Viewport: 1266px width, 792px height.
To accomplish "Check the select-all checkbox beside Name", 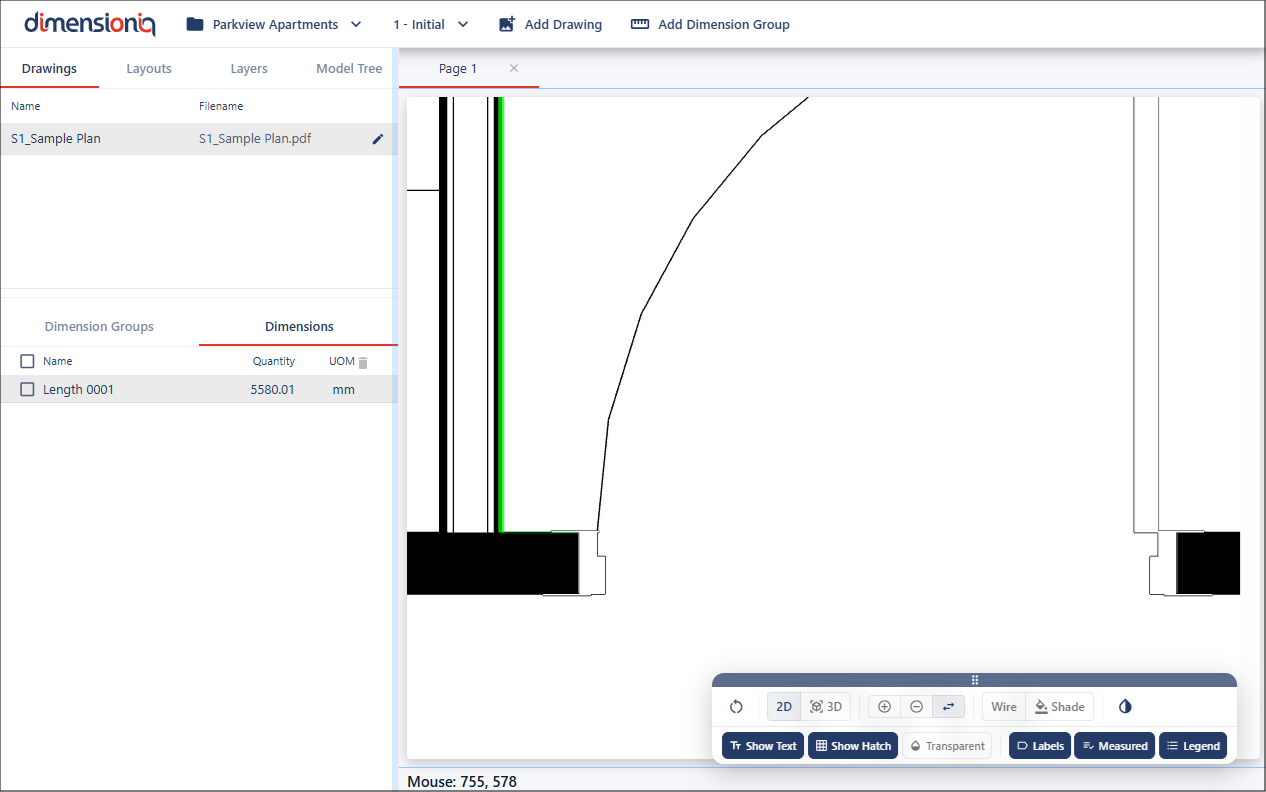I will [28, 362].
